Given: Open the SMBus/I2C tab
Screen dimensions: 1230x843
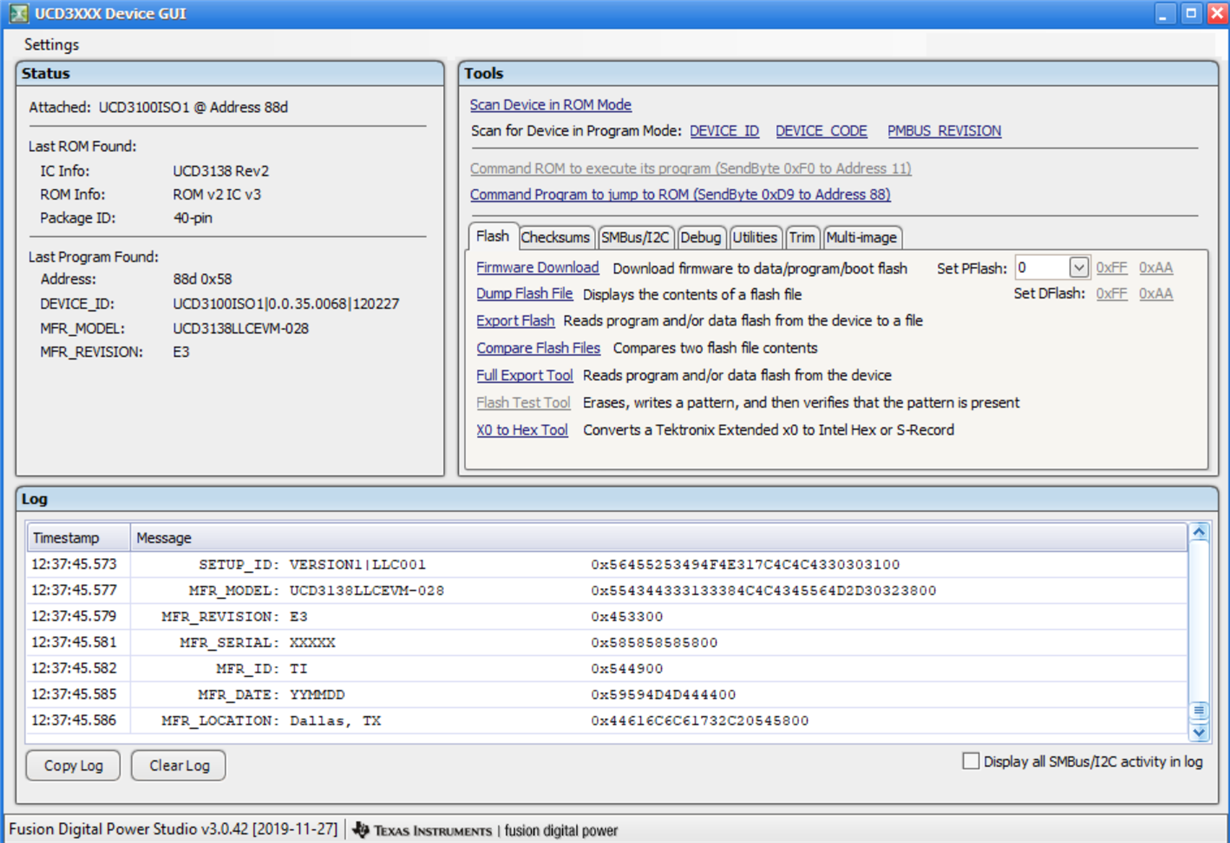Looking at the screenshot, I should click(635, 237).
